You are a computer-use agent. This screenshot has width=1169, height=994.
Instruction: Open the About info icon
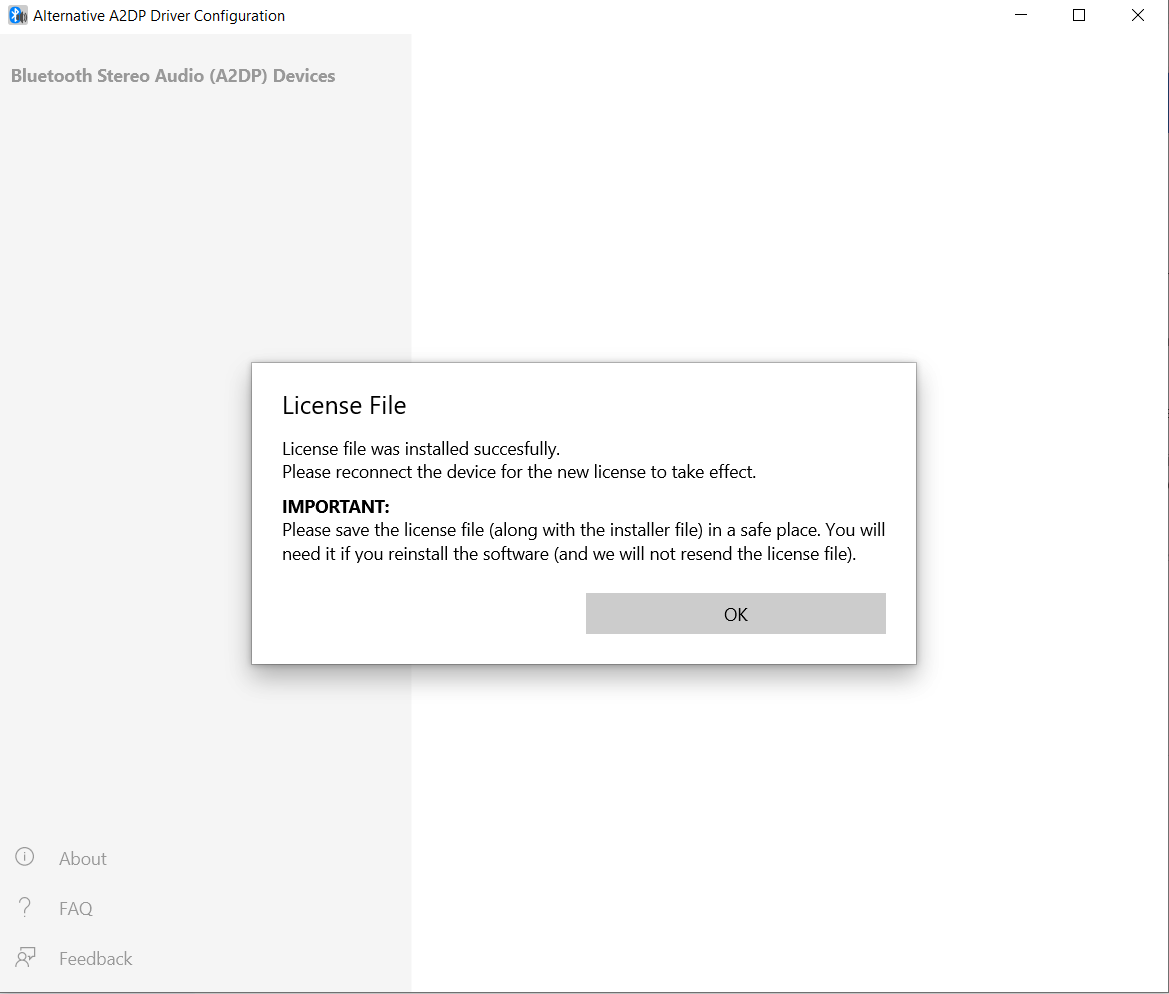[x=25, y=857]
